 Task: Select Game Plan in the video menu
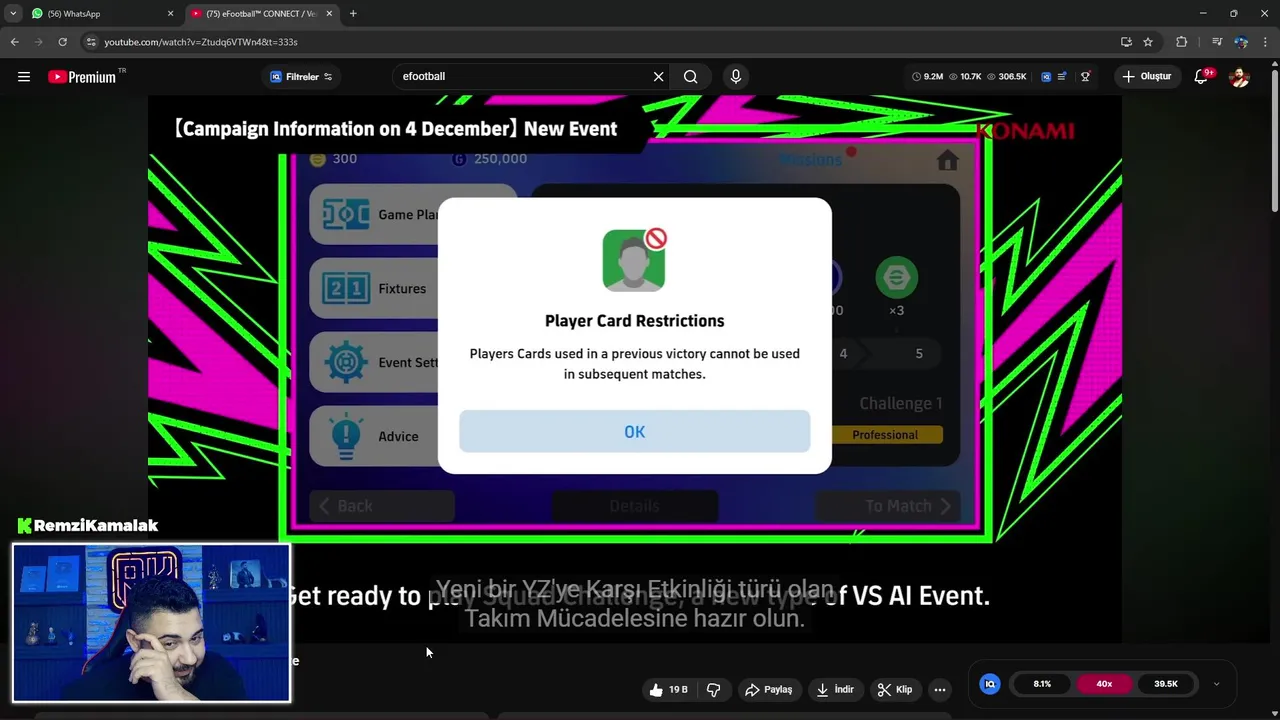[x=375, y=214]
